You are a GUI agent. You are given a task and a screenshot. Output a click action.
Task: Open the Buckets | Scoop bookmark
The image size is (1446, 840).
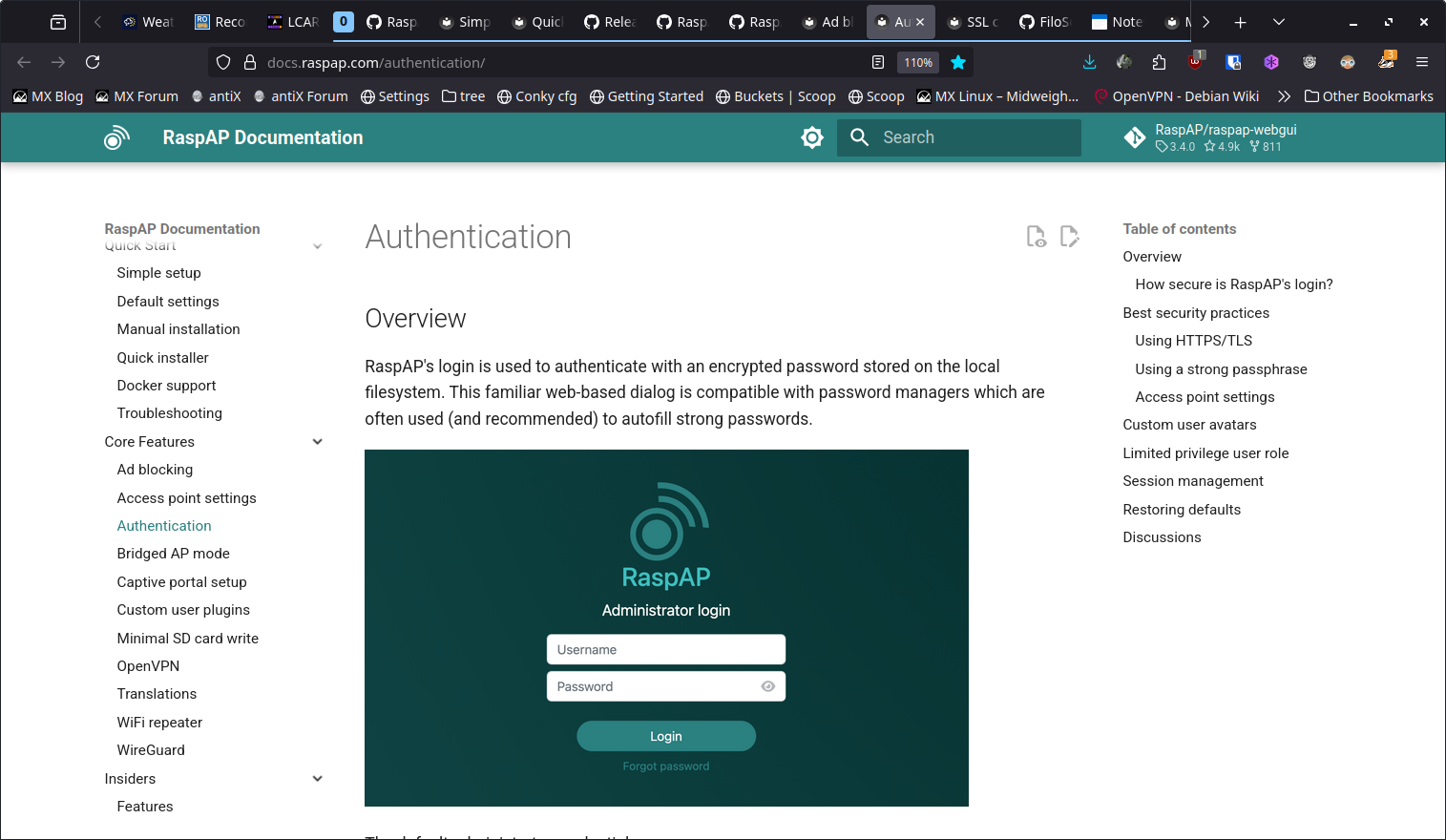click(775, 96)
